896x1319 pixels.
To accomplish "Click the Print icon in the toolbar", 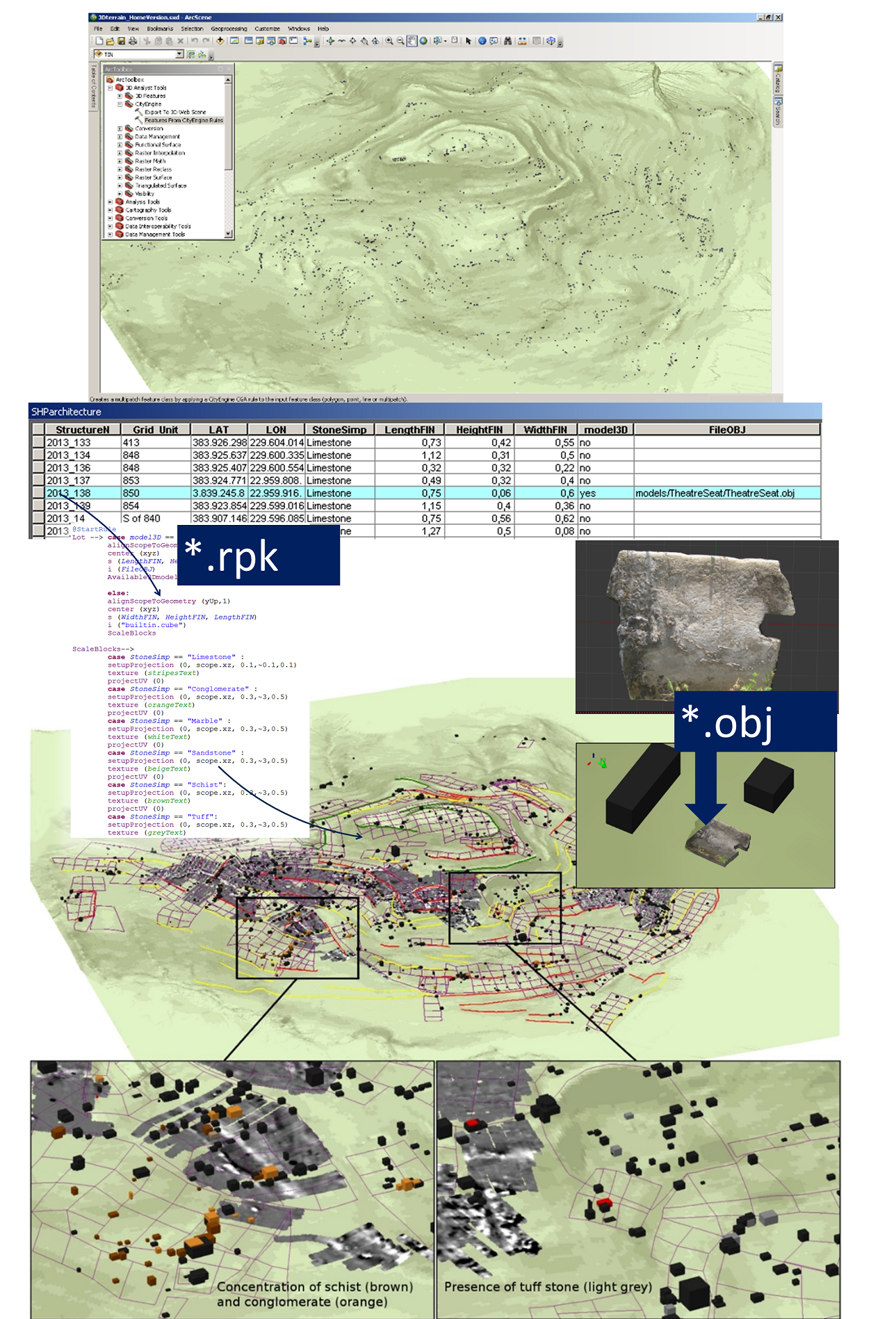I will [x=133, y=41].
